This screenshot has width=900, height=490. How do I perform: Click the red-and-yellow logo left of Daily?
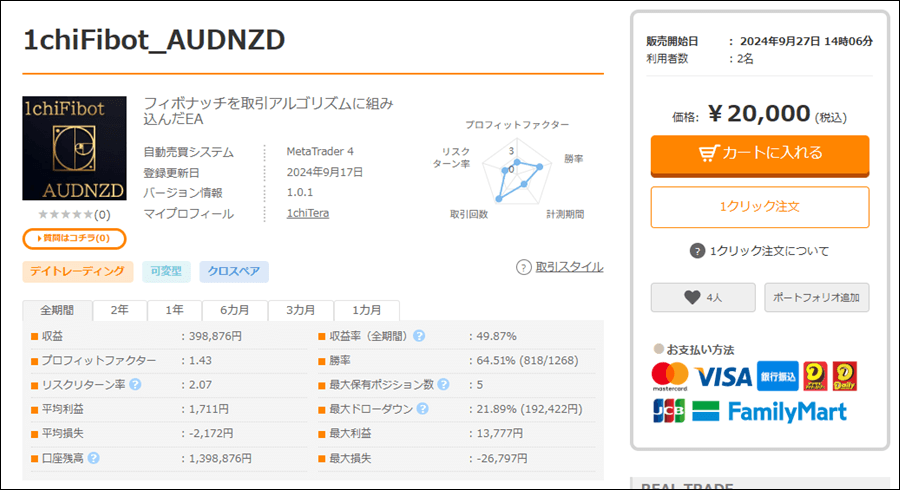815,376
